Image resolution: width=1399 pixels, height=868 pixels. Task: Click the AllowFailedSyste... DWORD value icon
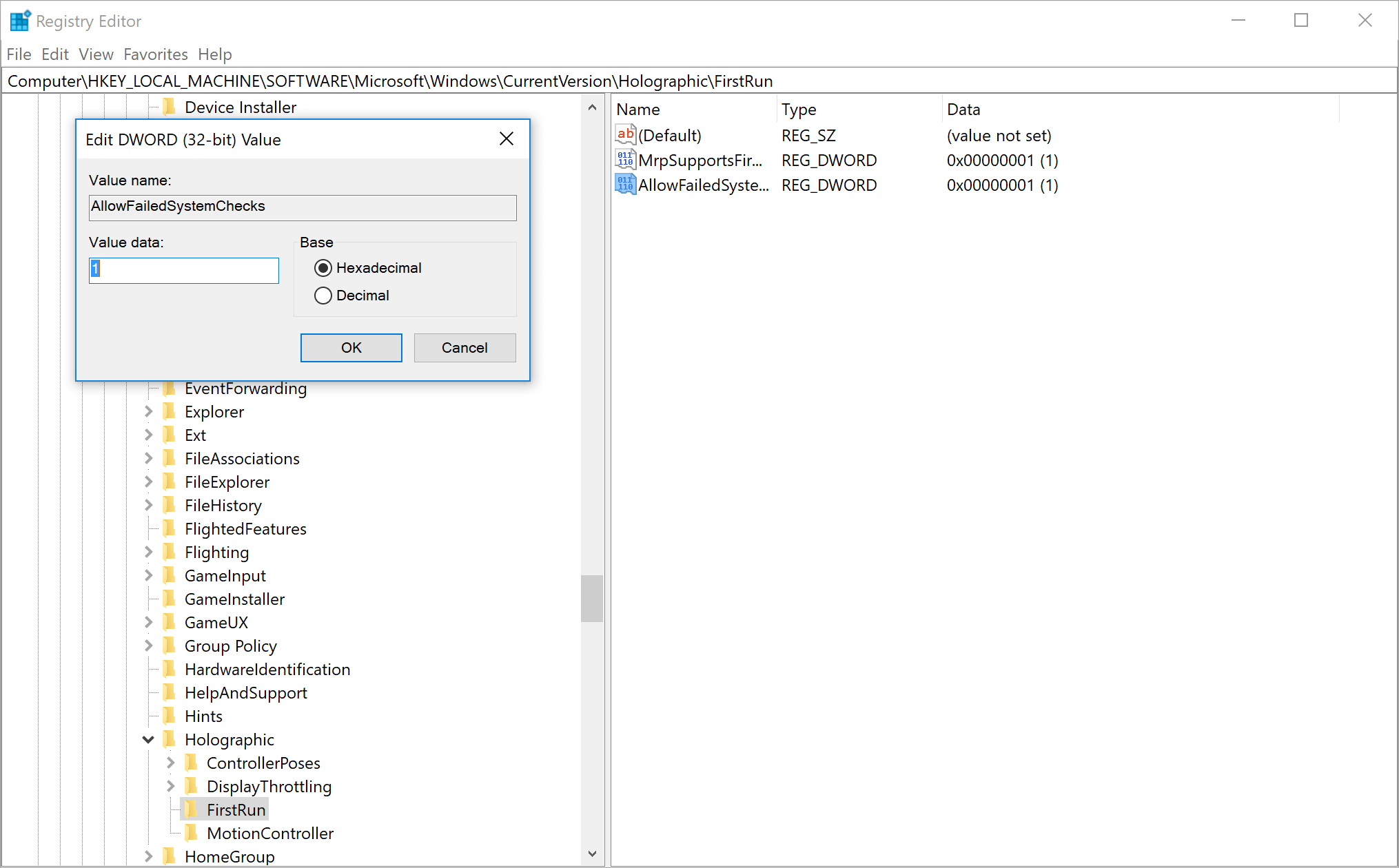point(625,185)
